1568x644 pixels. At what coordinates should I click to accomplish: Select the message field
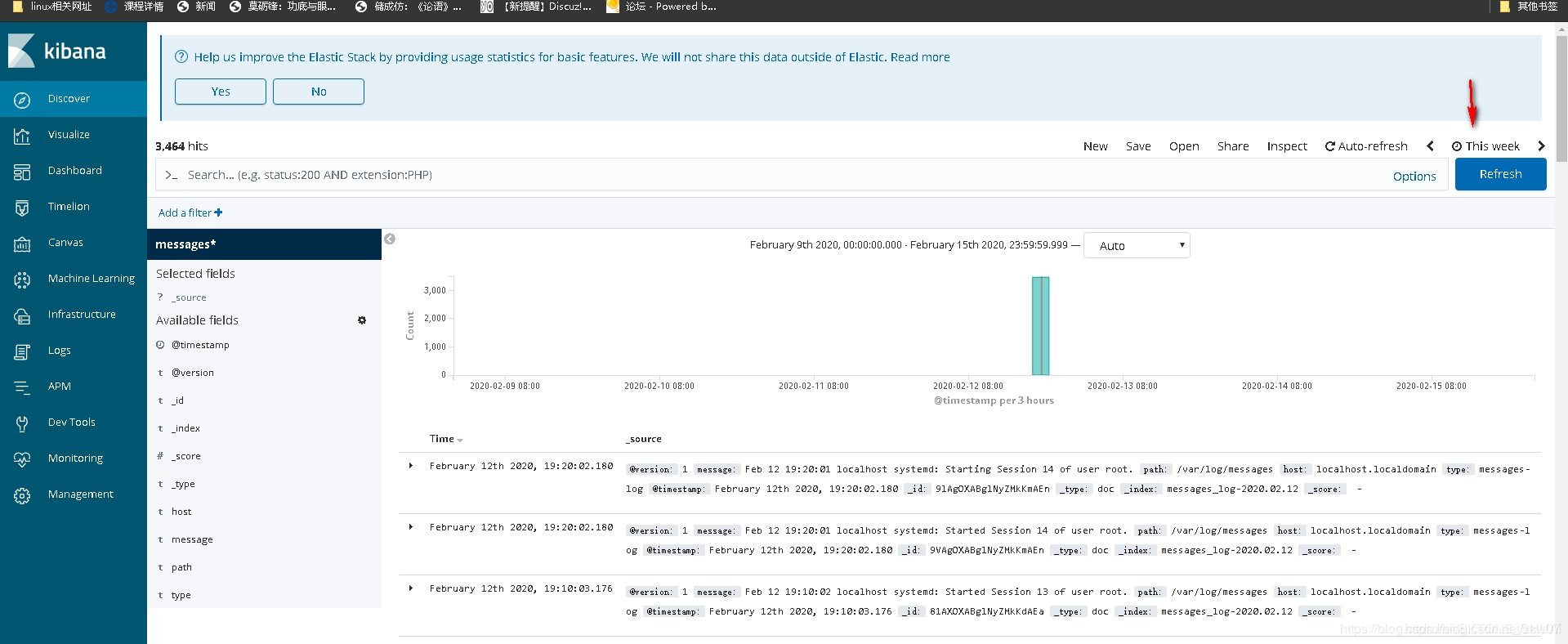tap(192, 539)
